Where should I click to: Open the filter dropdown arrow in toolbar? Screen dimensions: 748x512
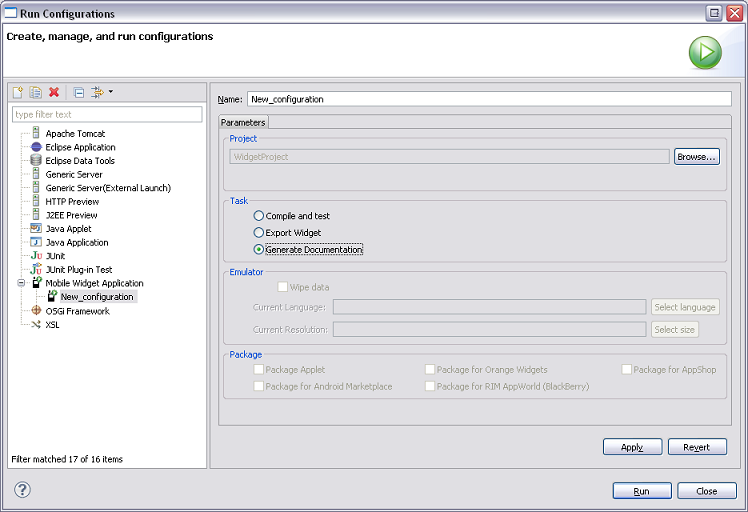click(111, 92)
